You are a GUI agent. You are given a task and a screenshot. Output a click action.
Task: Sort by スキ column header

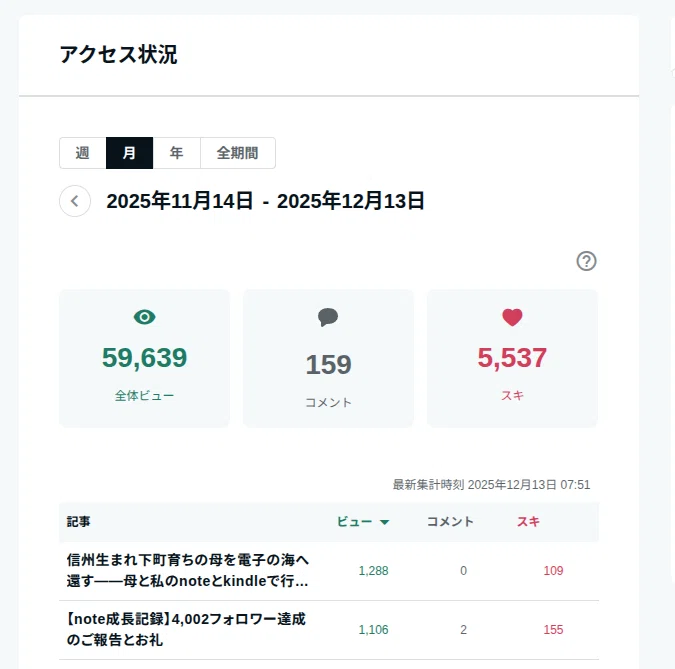pos(528,522)
